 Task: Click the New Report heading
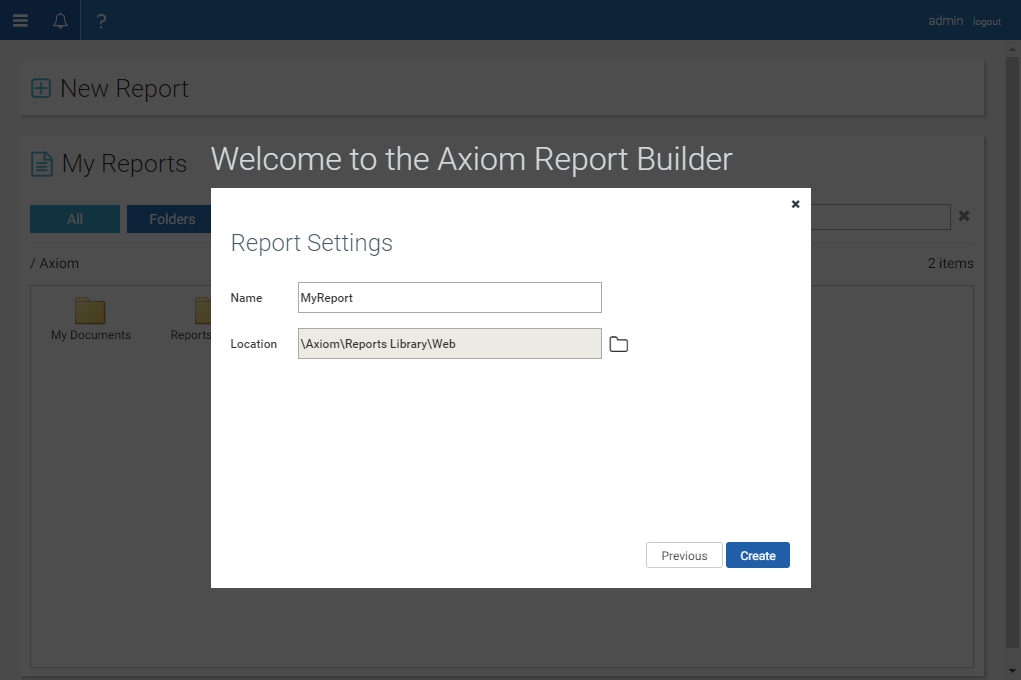pos(124,89)
